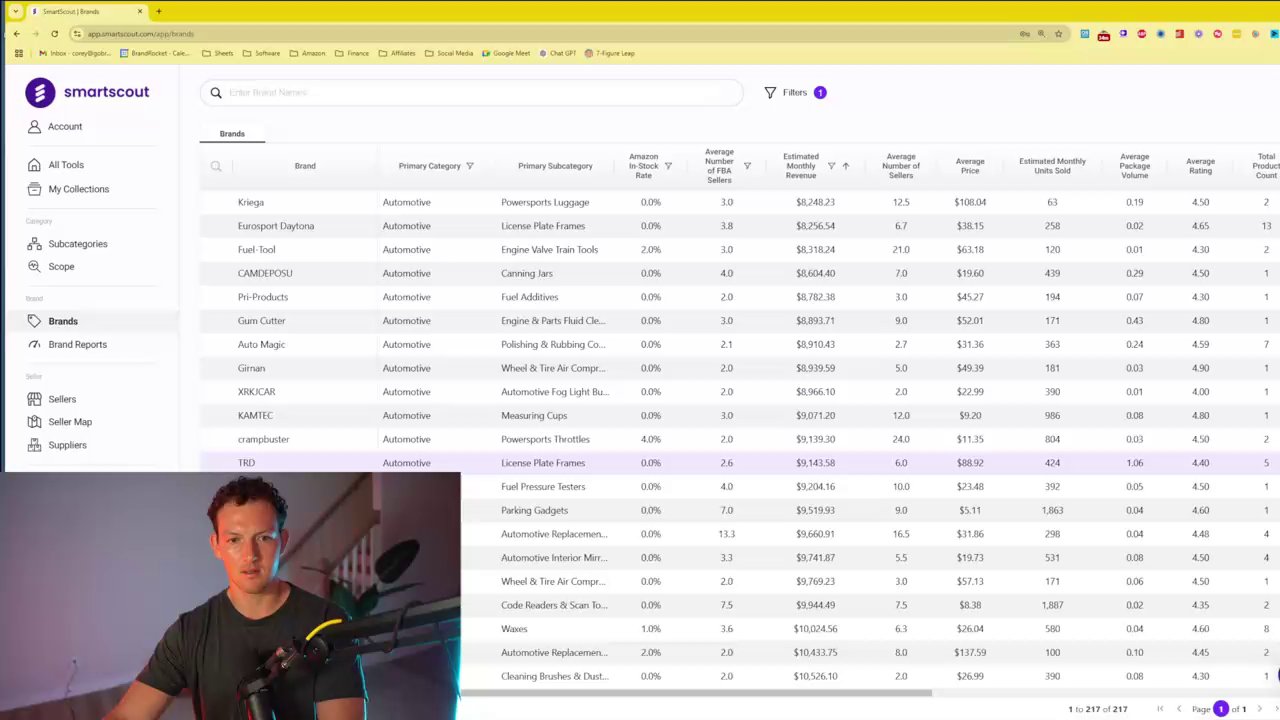Sort by Average Rating column header
The image size is (1280, 720).
[x=1200, y=166]
